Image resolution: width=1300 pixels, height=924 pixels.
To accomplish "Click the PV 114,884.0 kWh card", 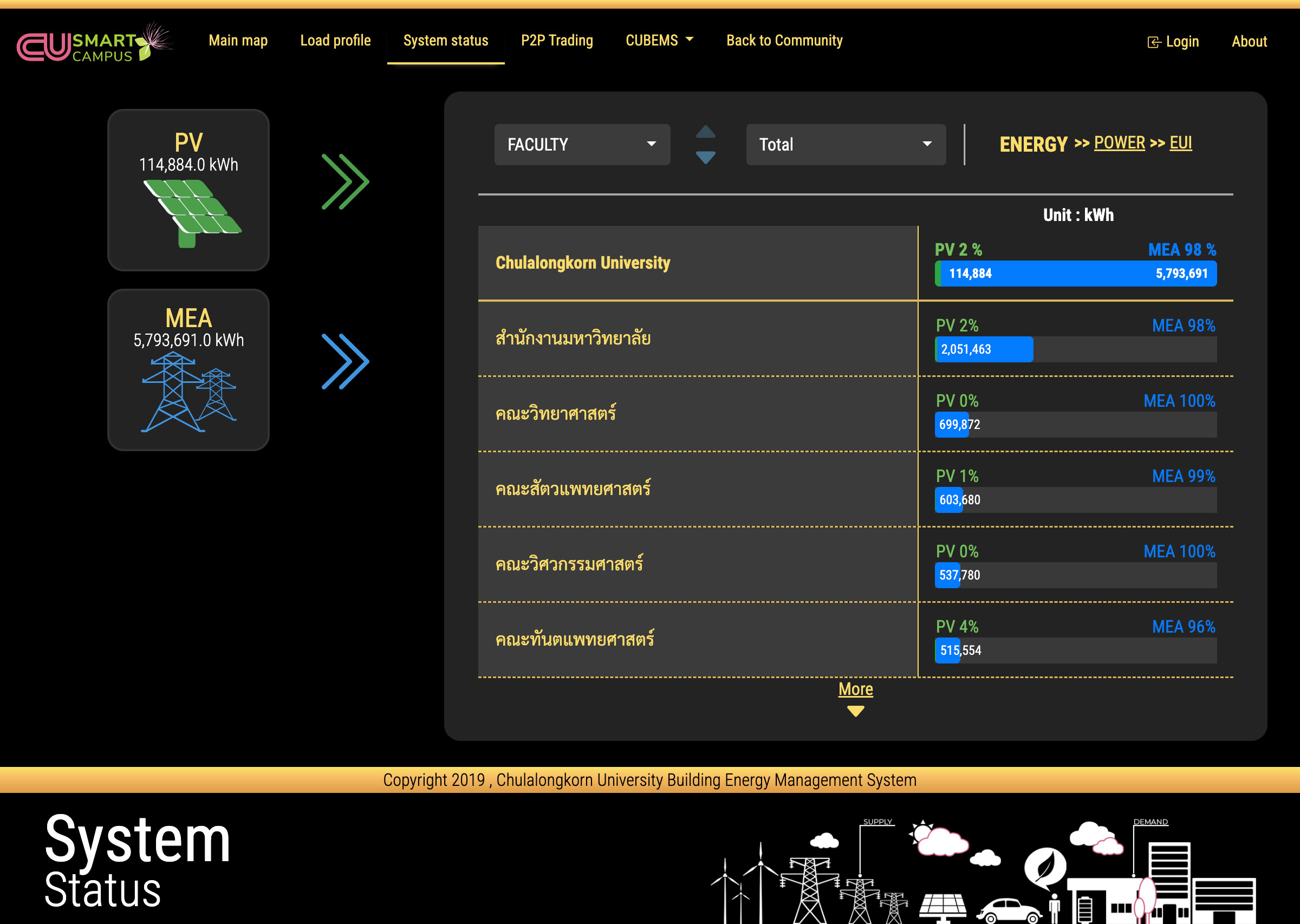I will click(x=188, y=190).
